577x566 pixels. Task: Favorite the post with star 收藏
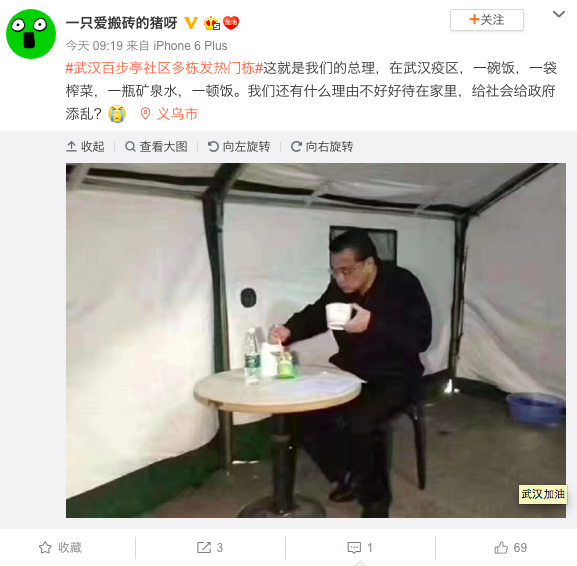click(60, 548)
